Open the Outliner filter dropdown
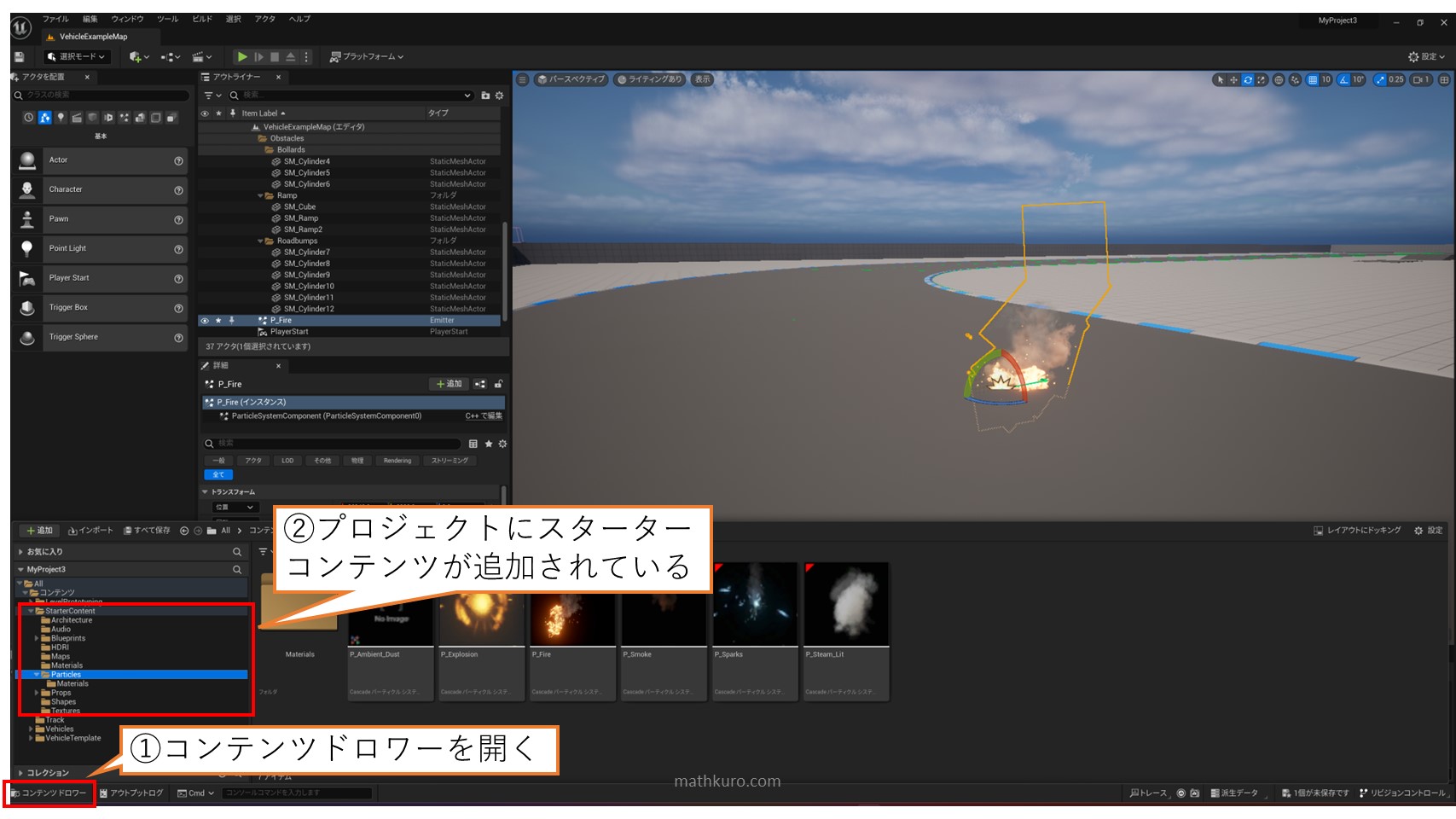This screenshot has width=1456, height=819. pyautogui.click(x=212, y=96)
